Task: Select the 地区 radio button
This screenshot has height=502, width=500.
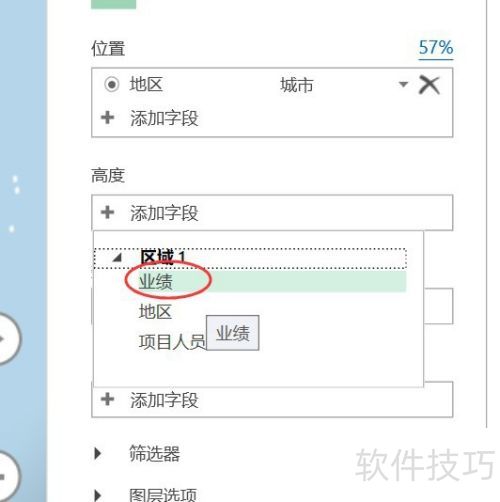Action: (112, 84)
